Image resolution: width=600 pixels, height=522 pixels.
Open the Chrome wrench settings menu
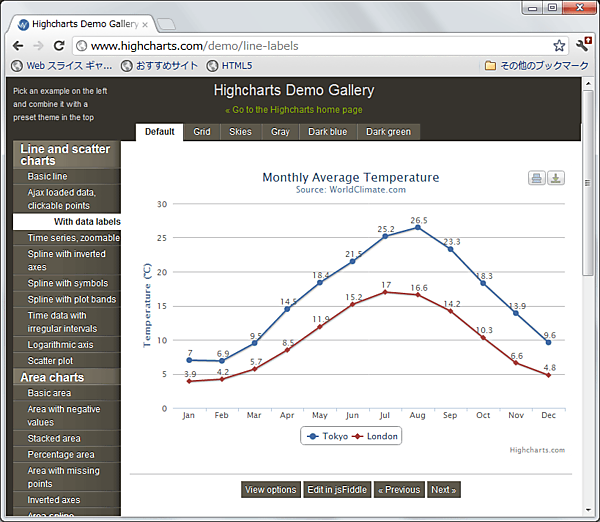coord(584,46)
